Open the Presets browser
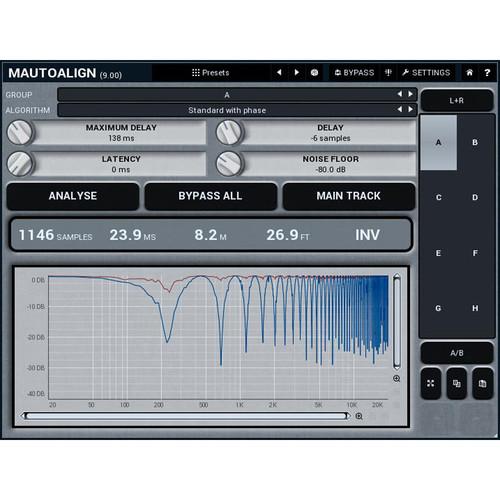The height and width of the screenshot is (500, 500). [x=211, y=73]
